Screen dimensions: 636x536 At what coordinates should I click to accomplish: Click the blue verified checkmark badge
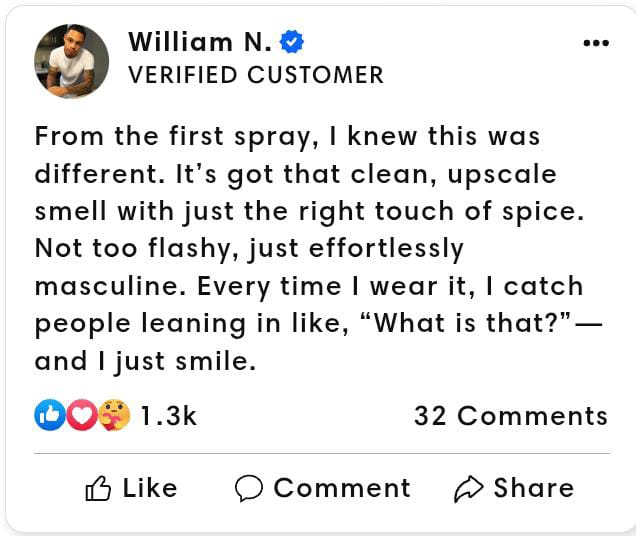point(292,42)
